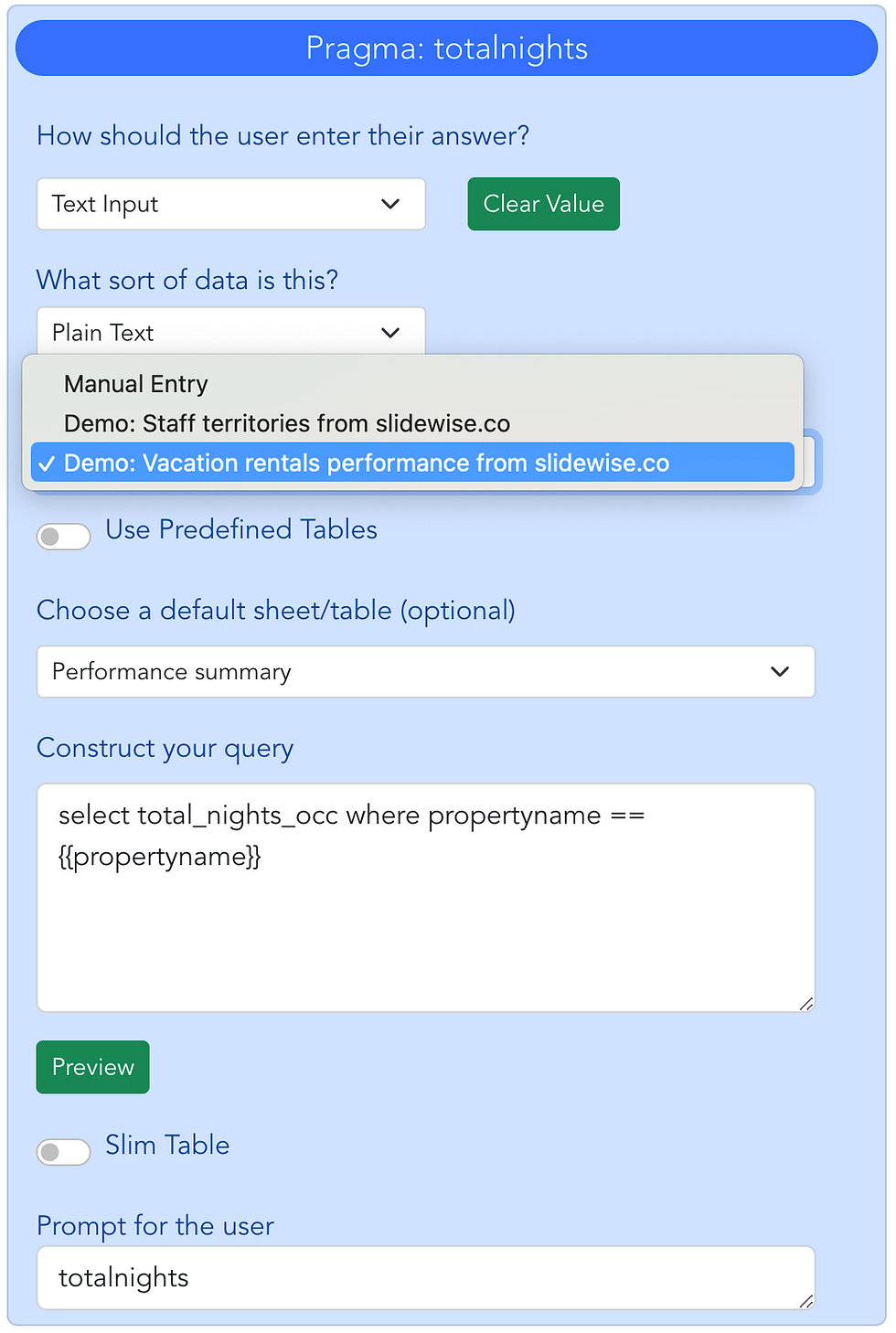This screenshot has height=1333, width=896.
Task: Click the checkmark next to the selected demo option
Action: (x=48, y=463)
